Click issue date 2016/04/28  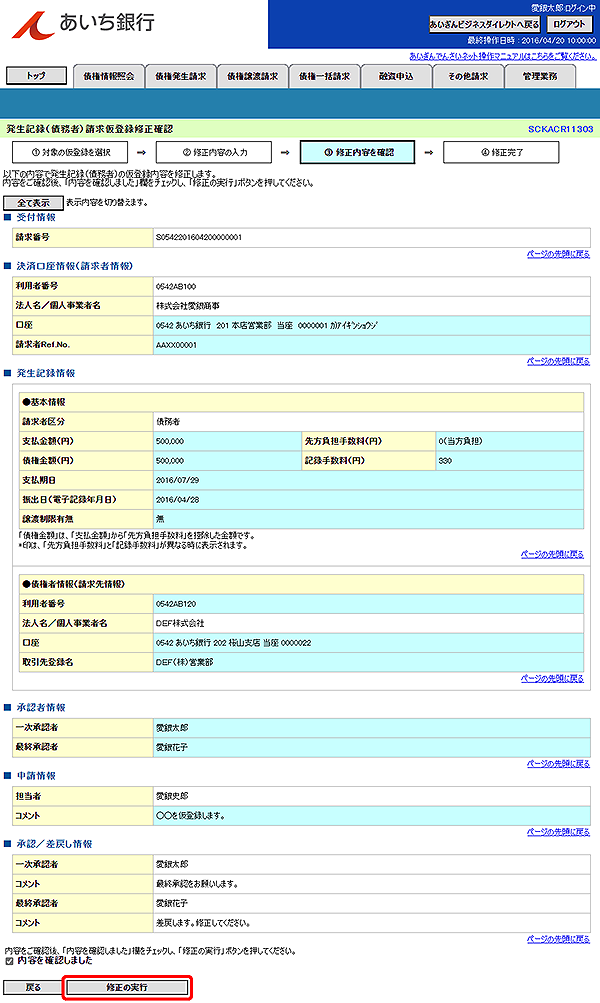(177, 500)
